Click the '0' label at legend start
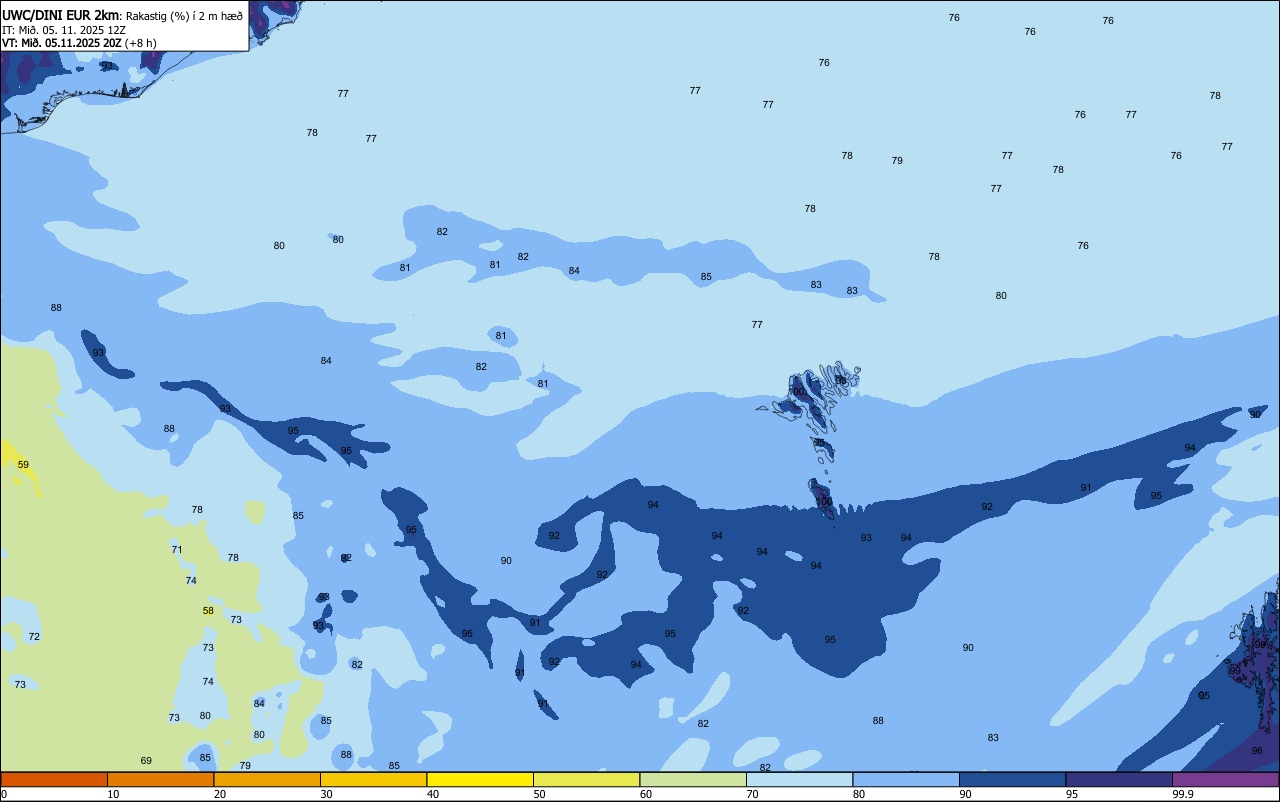Screen dimensions: 1280x802 [4, 794]
